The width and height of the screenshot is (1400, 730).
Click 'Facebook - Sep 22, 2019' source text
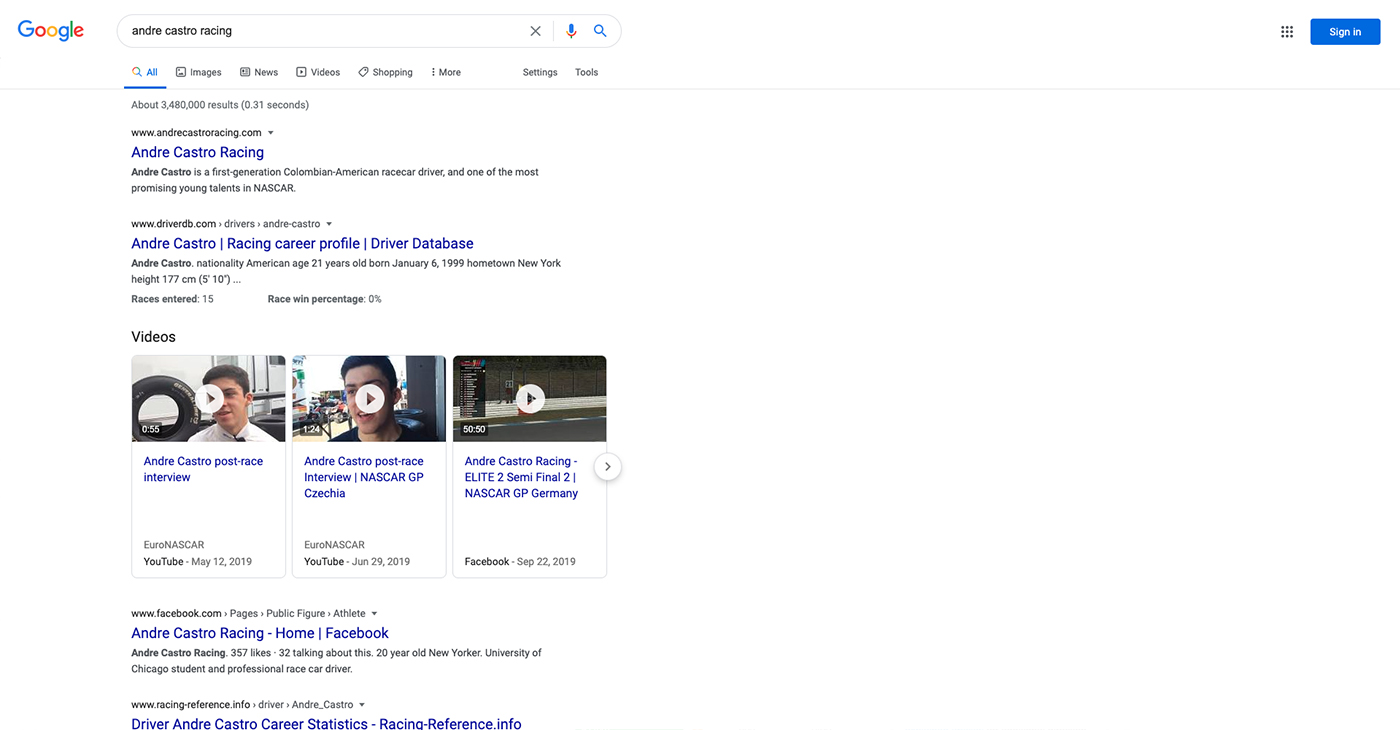point(520,562)
